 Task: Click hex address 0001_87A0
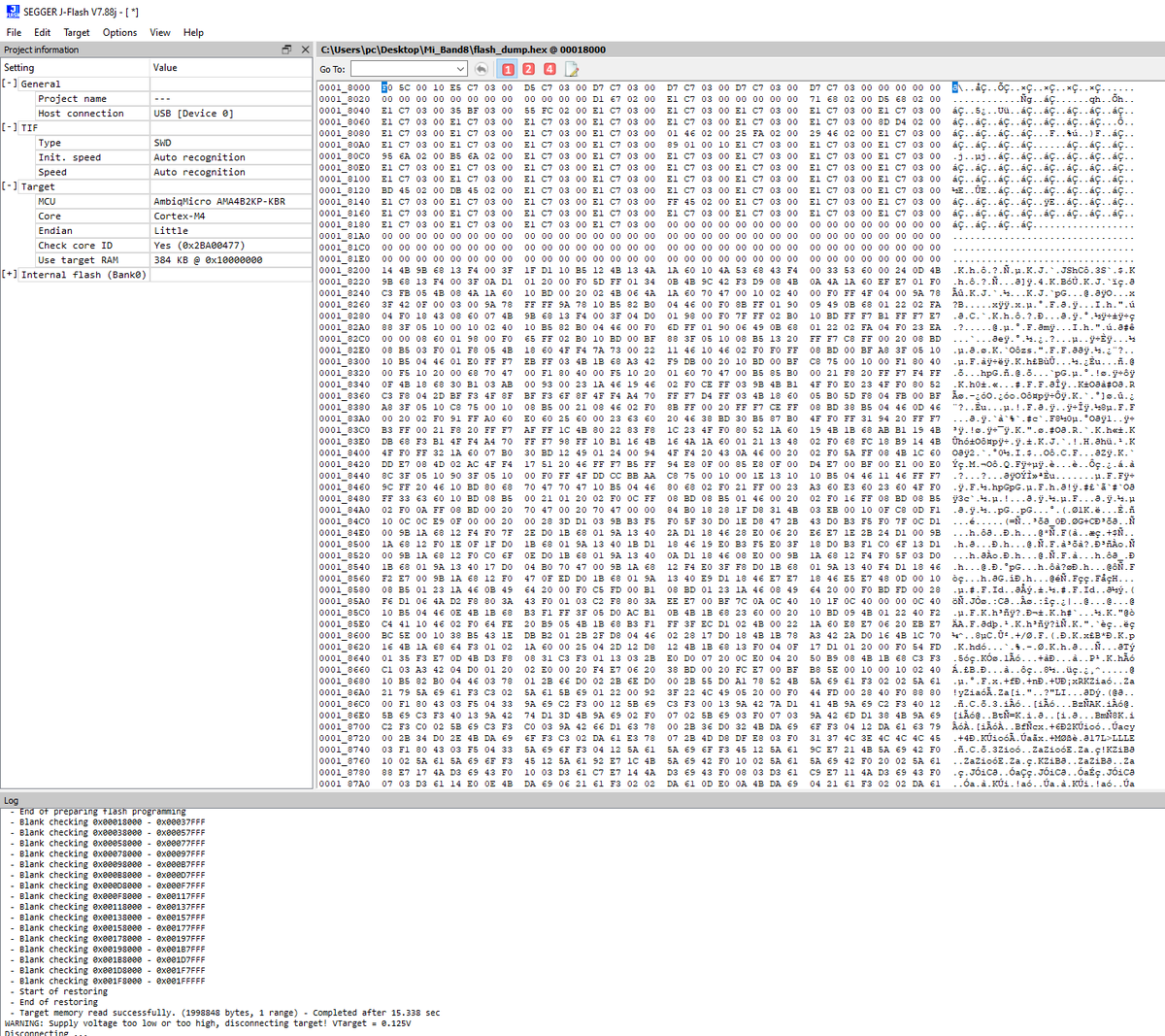[x=344, y=784]
